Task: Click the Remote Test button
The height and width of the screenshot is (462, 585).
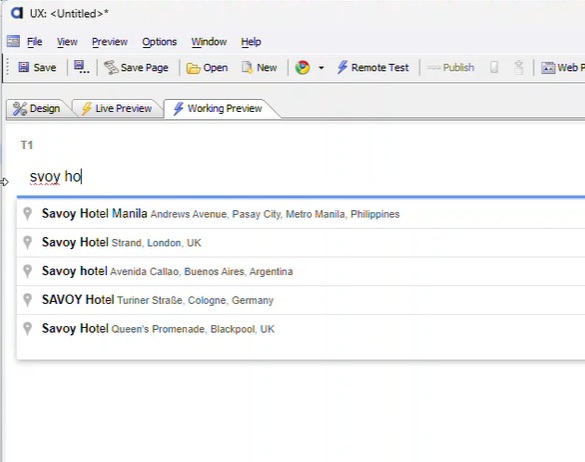Action: pos(373,68)
